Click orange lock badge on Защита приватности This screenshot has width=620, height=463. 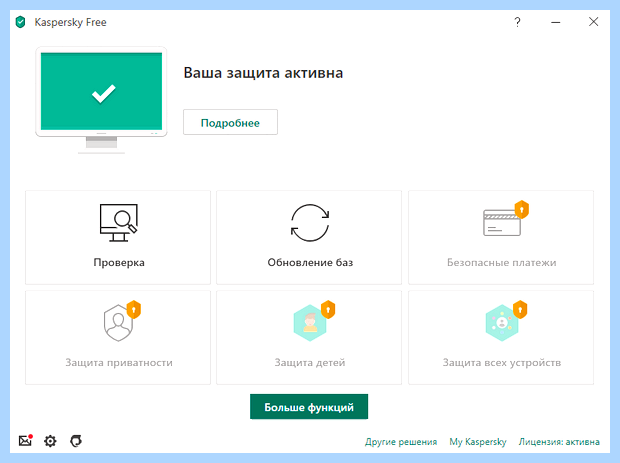coord(134,310)
